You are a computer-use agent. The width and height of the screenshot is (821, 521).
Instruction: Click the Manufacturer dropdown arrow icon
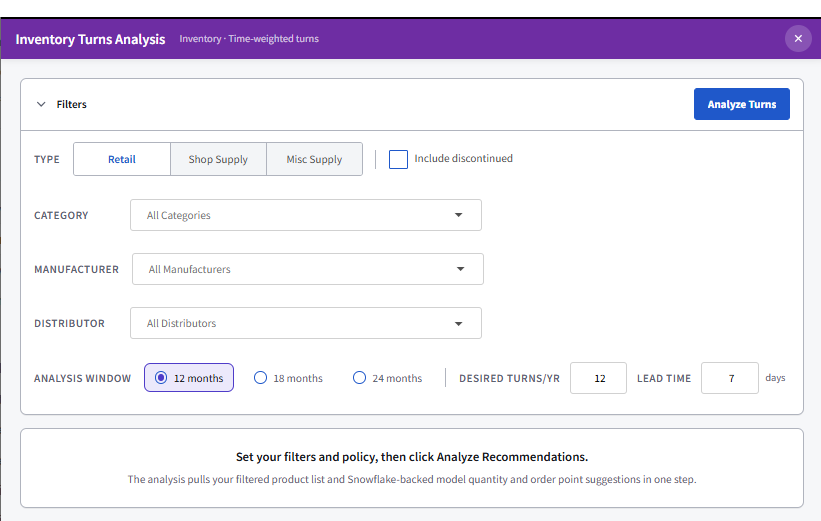point(460,269)
